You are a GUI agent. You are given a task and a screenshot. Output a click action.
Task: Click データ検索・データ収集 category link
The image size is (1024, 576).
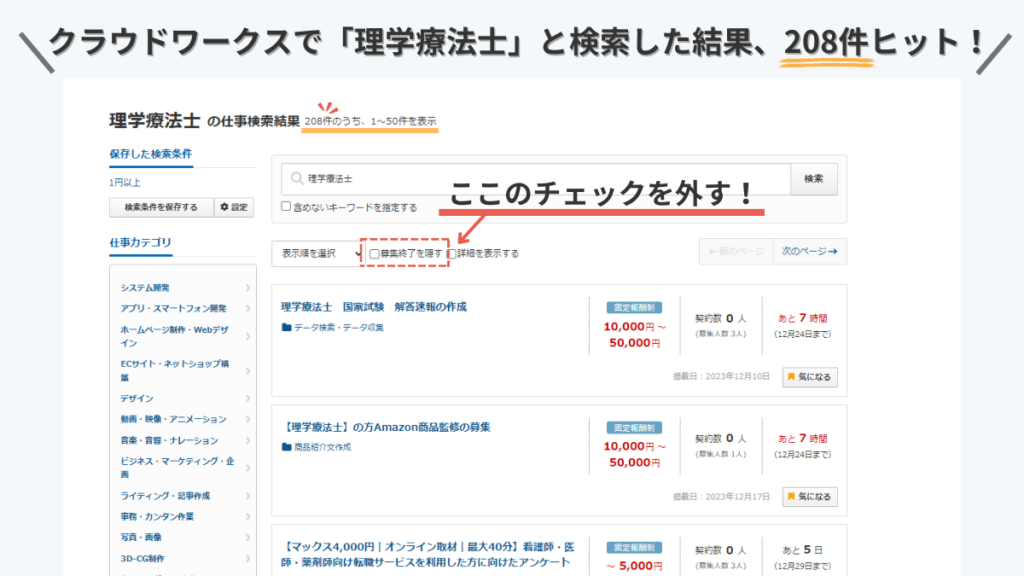[339, 327]
